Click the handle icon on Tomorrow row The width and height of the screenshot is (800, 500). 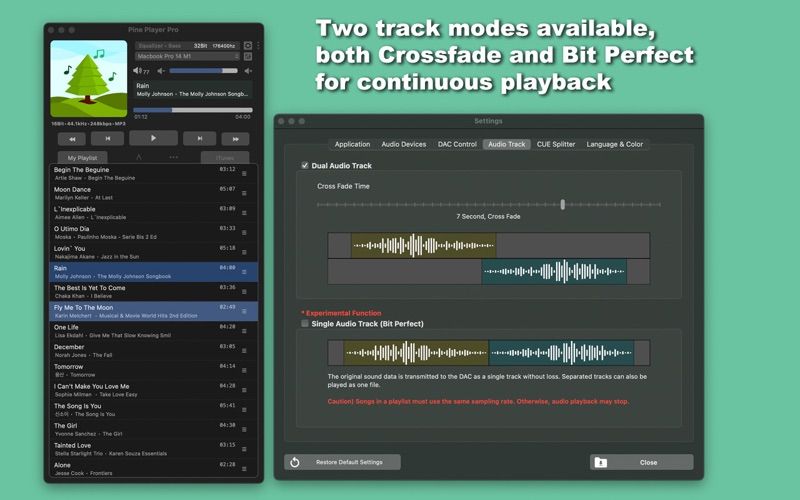(x=244, y=370)
